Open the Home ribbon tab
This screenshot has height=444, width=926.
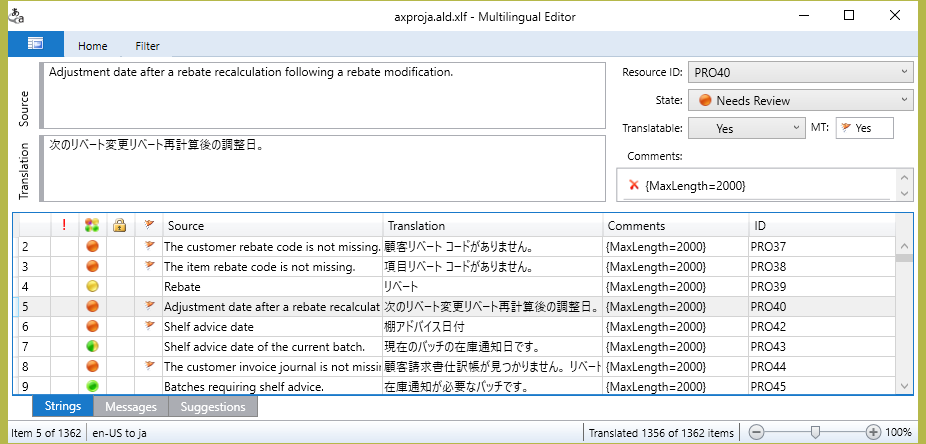[93, 45]
